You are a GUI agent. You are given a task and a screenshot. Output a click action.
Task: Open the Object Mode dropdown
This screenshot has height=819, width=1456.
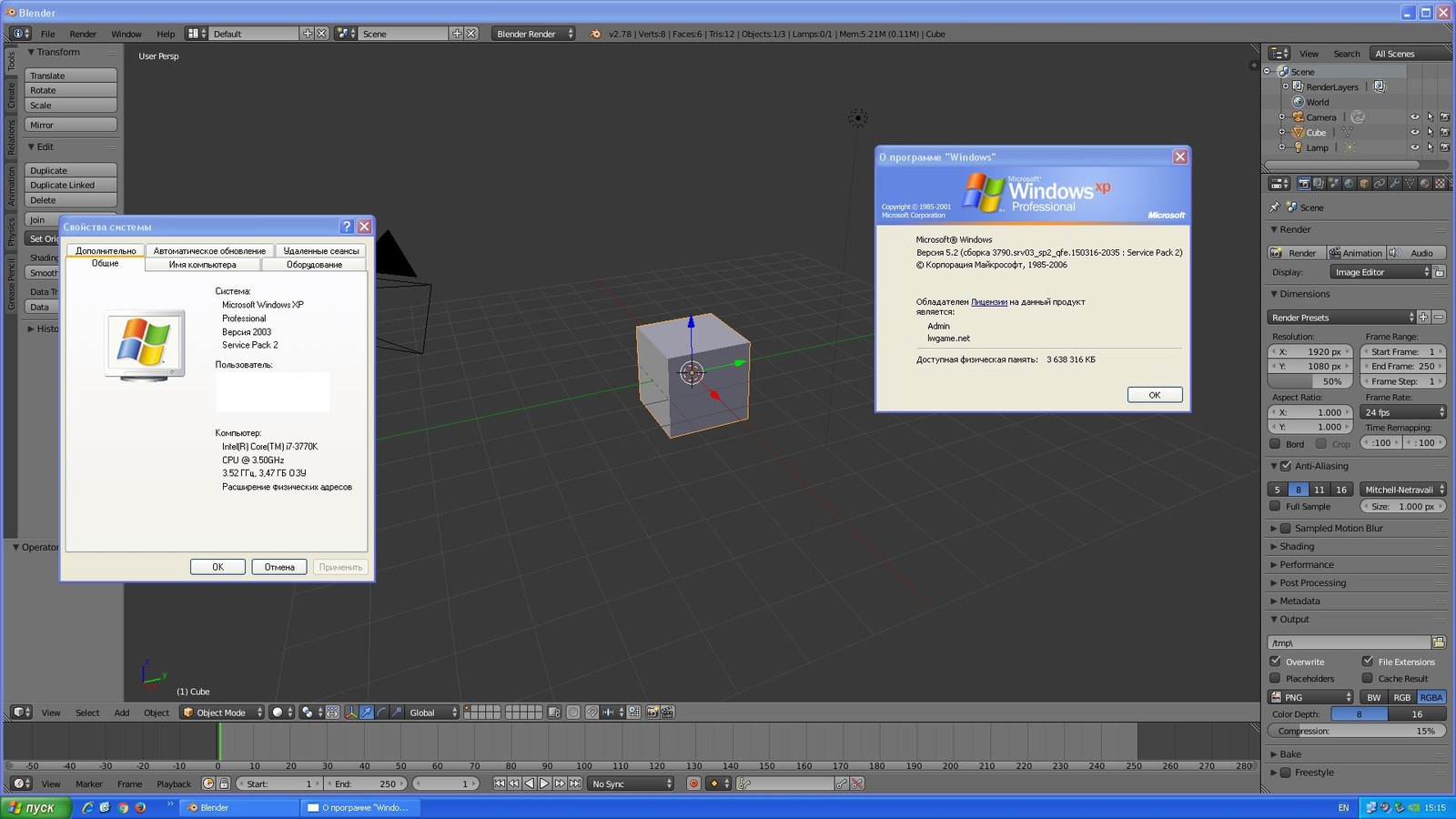pos(223,713)
